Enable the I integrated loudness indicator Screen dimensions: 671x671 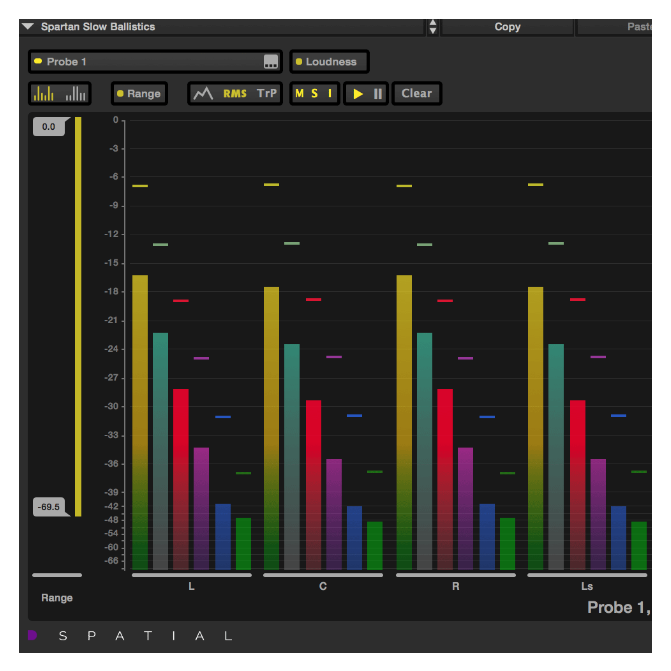(329, 94)
